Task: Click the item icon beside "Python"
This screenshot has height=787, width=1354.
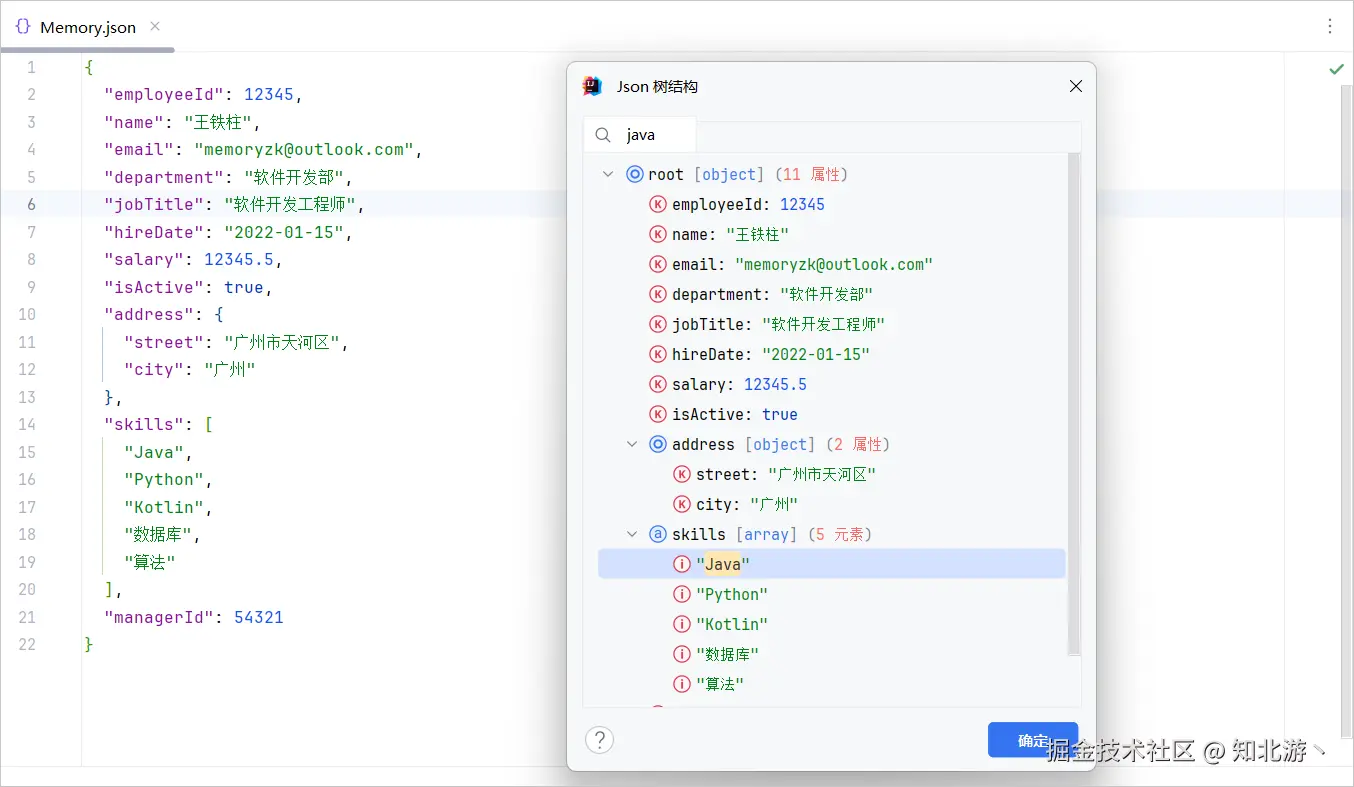Action: [683, 594]
